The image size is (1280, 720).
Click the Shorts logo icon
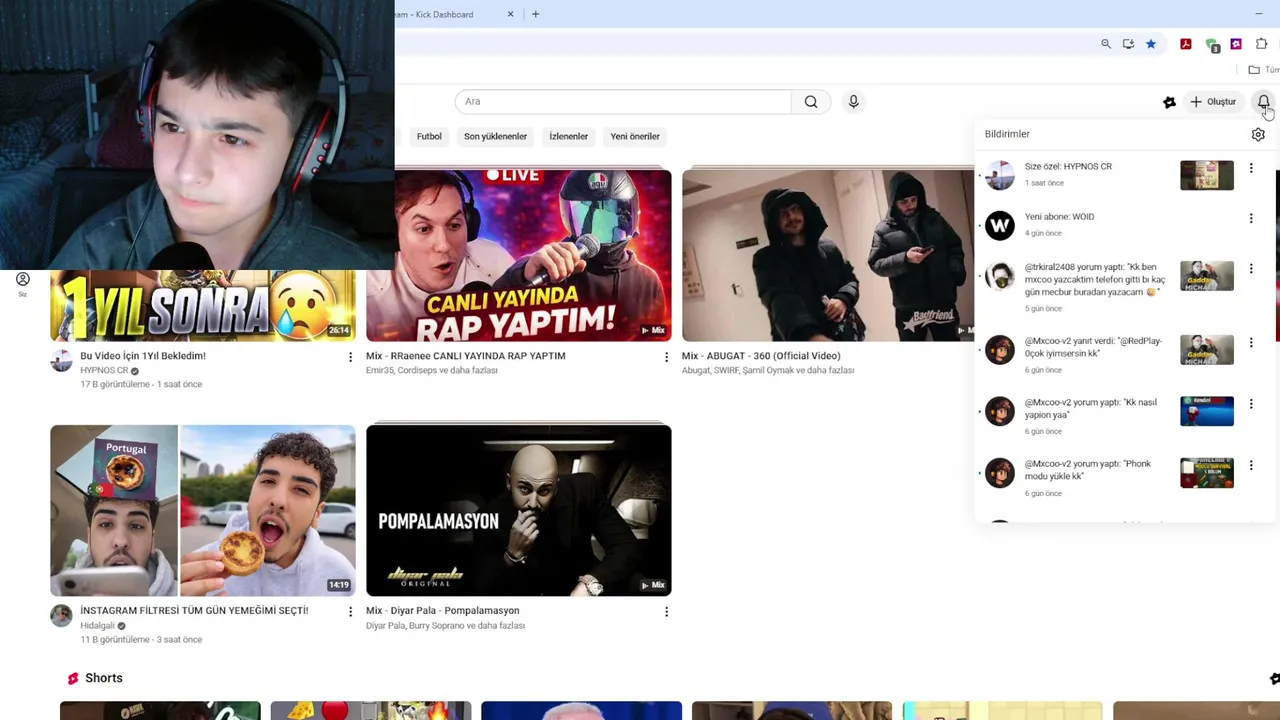[x=73, y=678]
